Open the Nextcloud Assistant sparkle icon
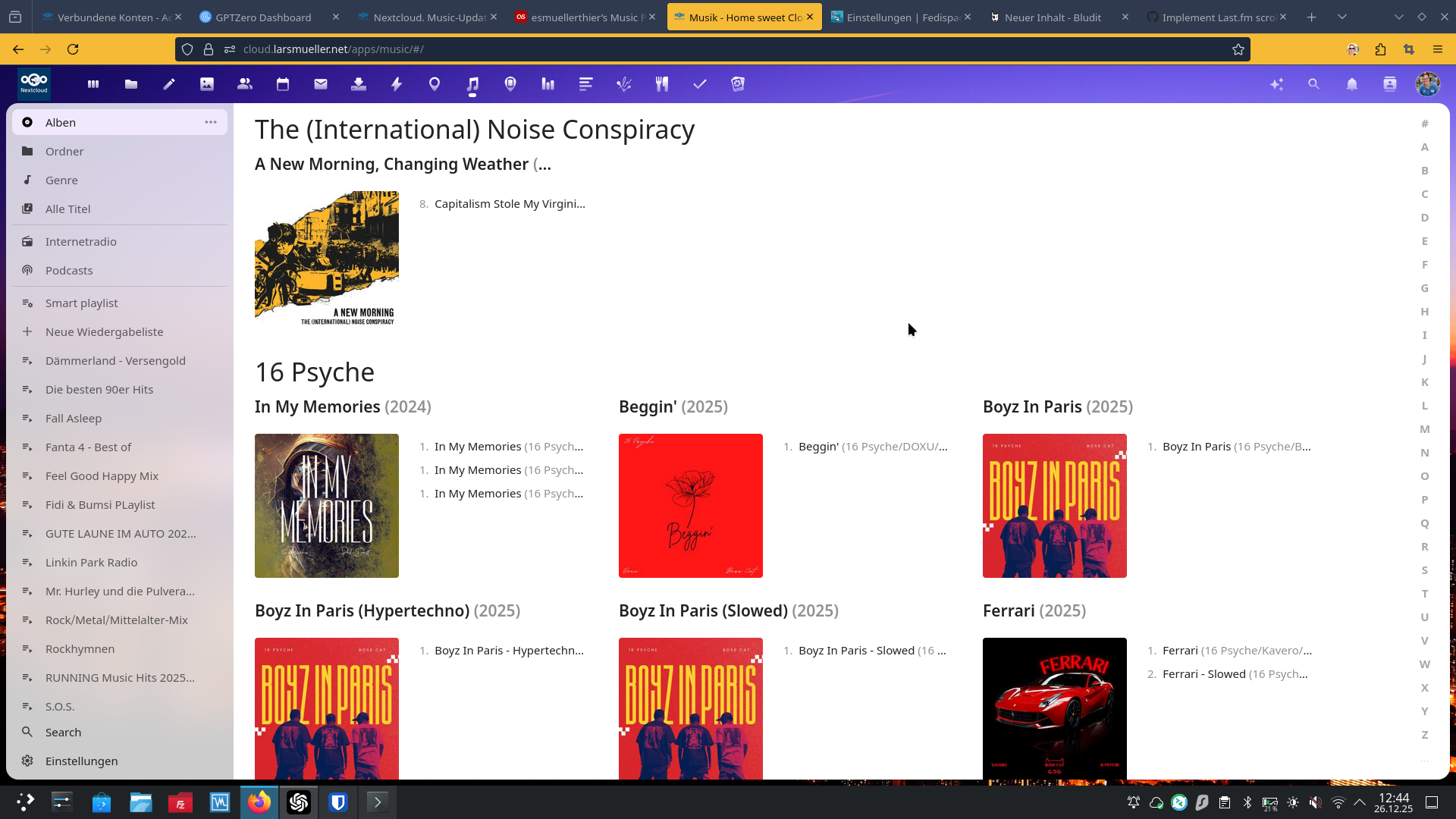Viewport: 1456px width, 819px height. tap(1277, 84)
